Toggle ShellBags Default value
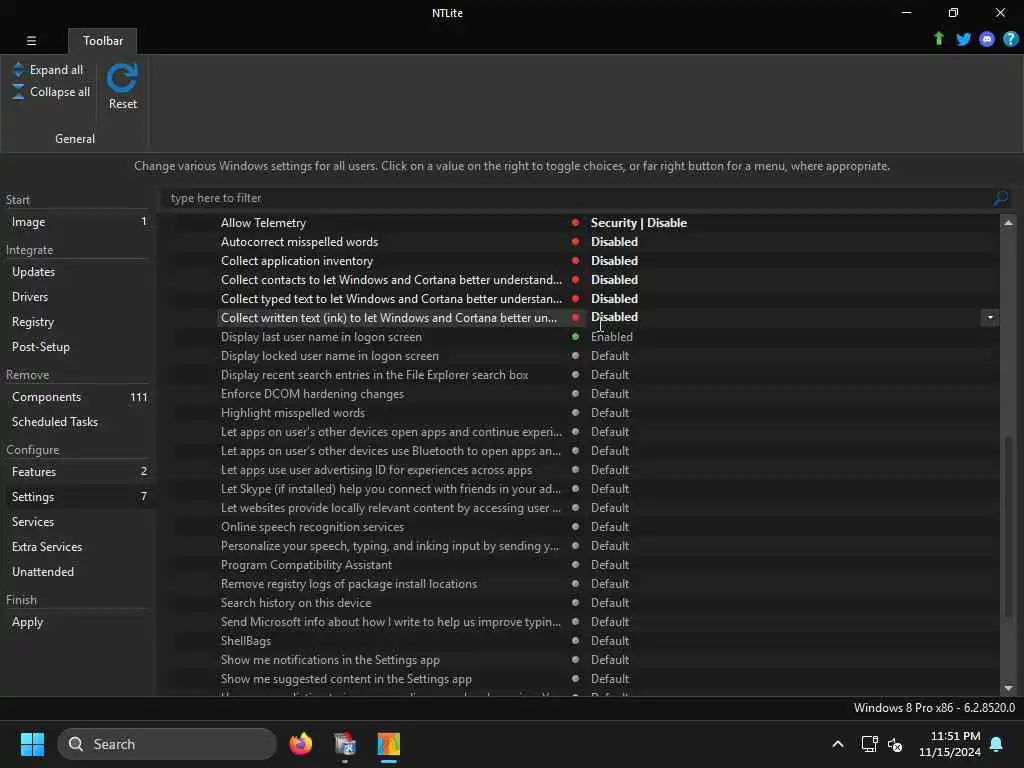The width and height of the screenshot is (1024, 768). [x=610, y=641]
